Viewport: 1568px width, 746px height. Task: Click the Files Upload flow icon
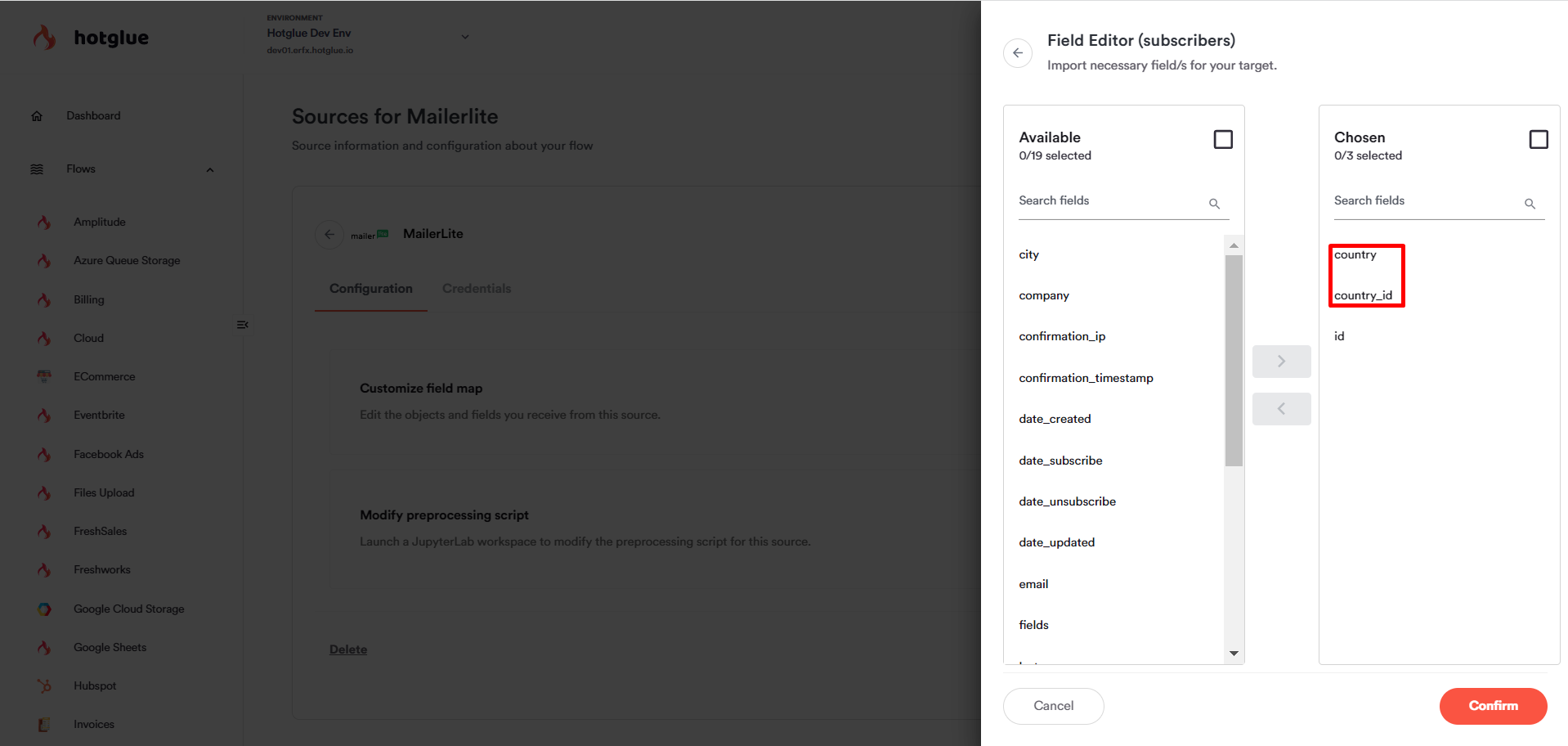click(44, 493)
